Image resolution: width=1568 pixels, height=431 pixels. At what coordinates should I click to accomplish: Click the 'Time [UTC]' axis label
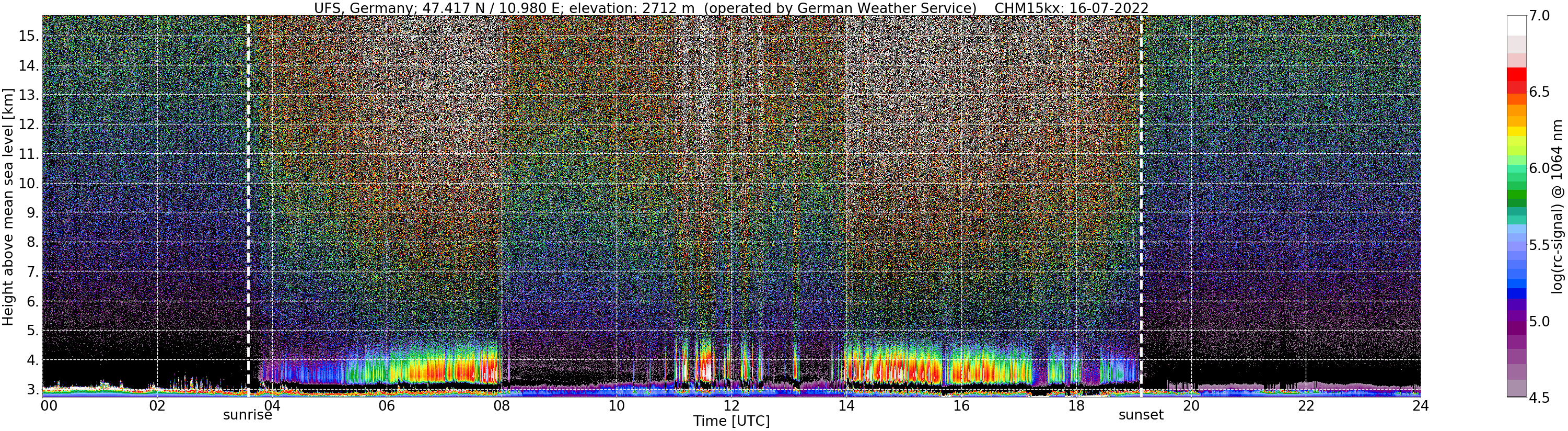point(731,421)
